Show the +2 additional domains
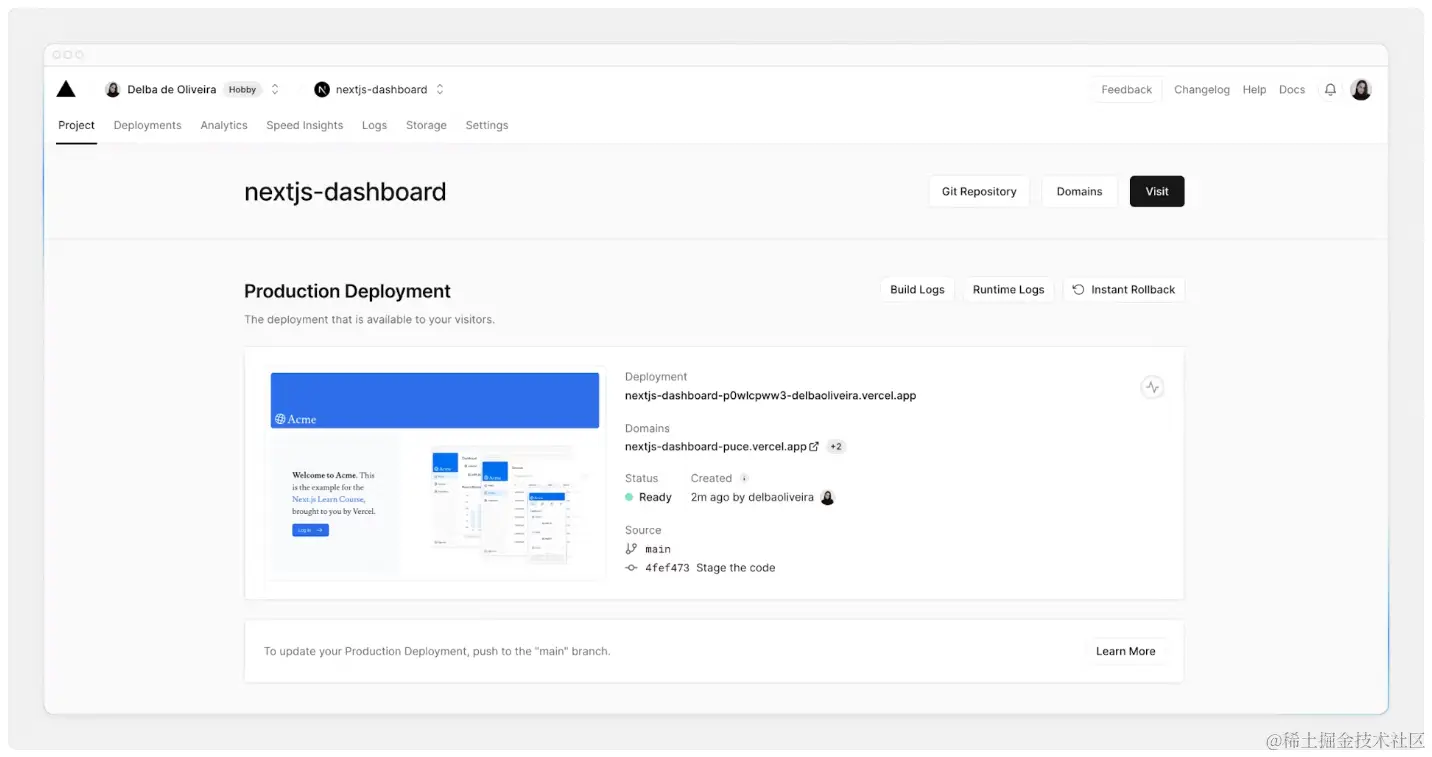 (836, 447)
